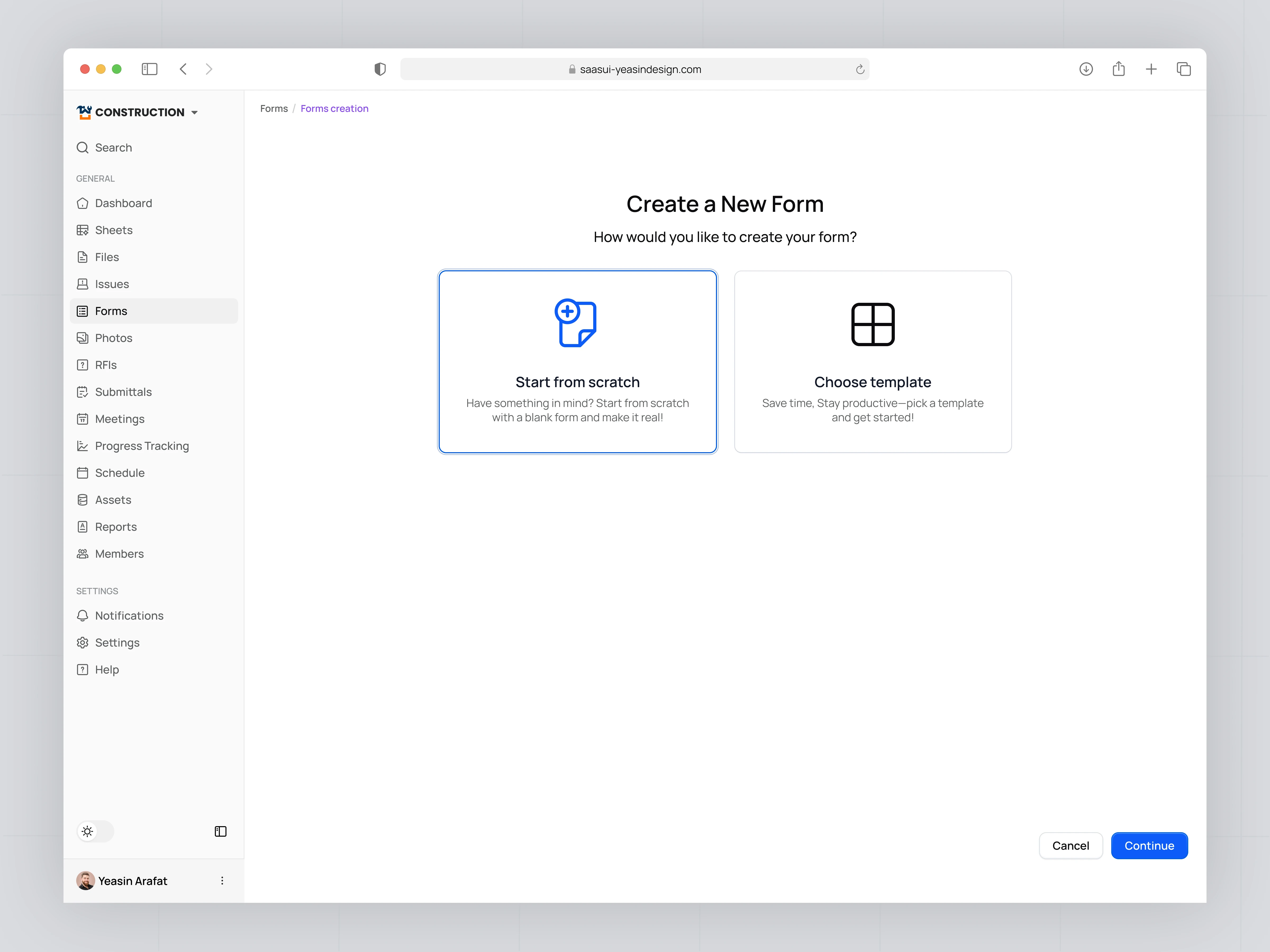Open Progress Tracking in the sidebar
1270x952 pixels.
pos(154,446)
